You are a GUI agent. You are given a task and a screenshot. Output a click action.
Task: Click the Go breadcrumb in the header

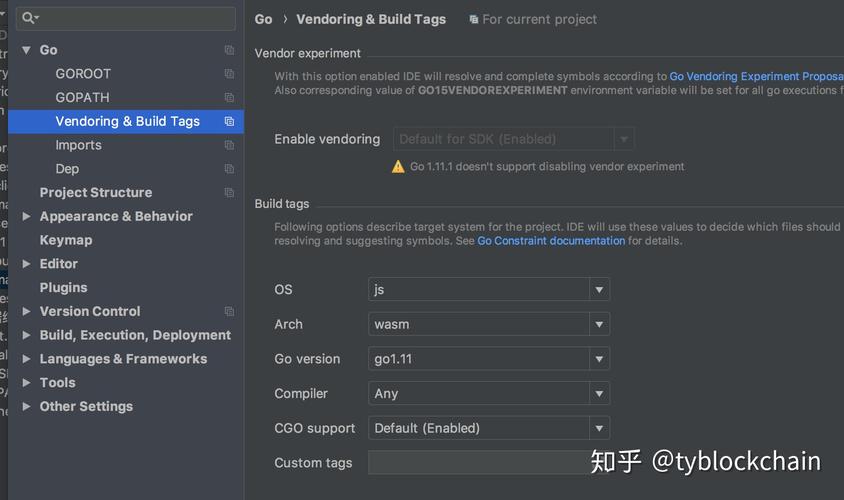(x=263, y=19)
